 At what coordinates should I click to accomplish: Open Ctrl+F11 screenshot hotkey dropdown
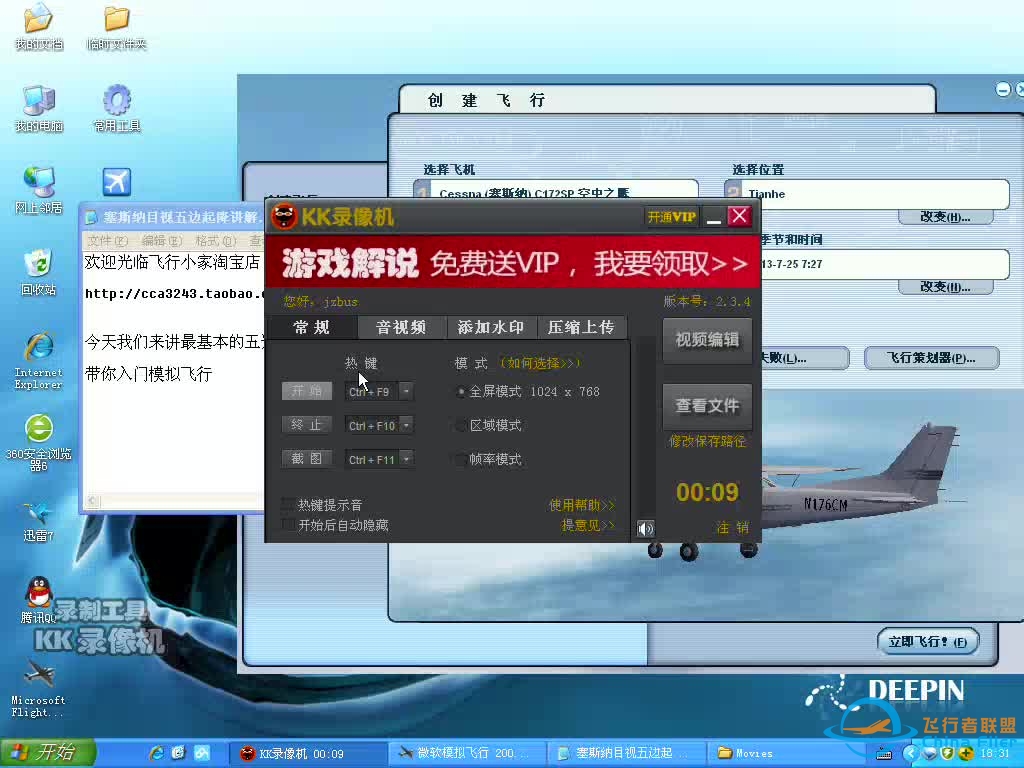[406, 459]
